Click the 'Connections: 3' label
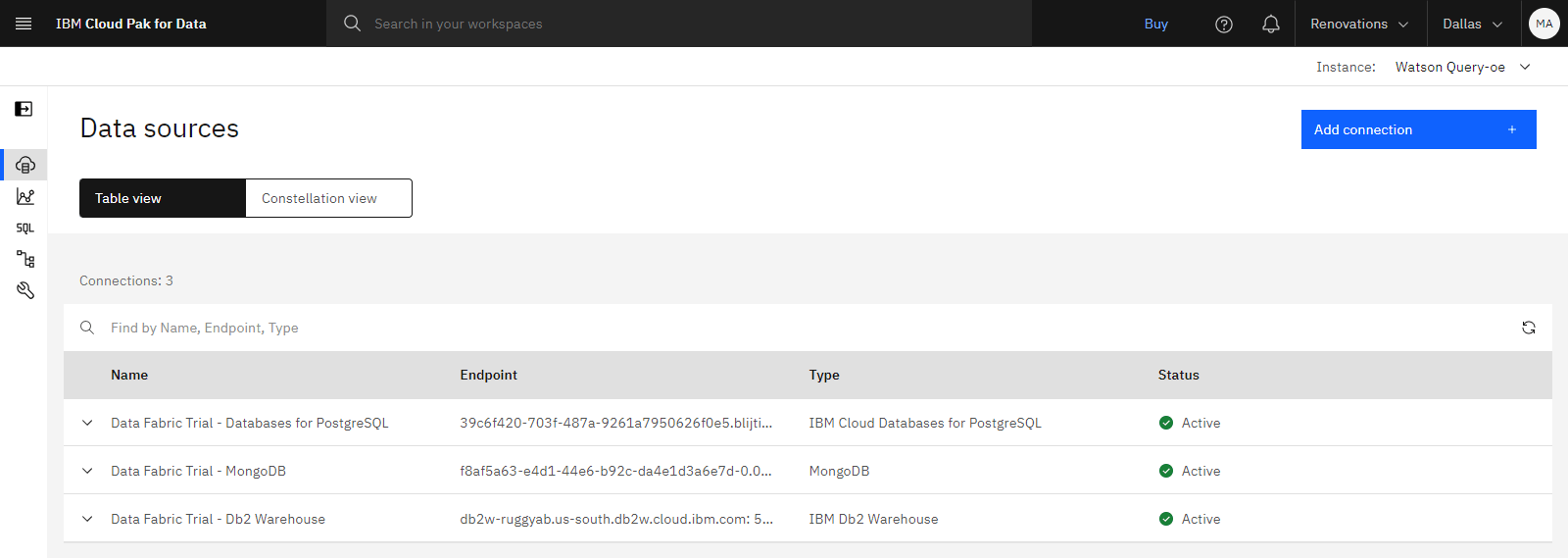This screenshot has height=558, width=1568. click(126, 280)
